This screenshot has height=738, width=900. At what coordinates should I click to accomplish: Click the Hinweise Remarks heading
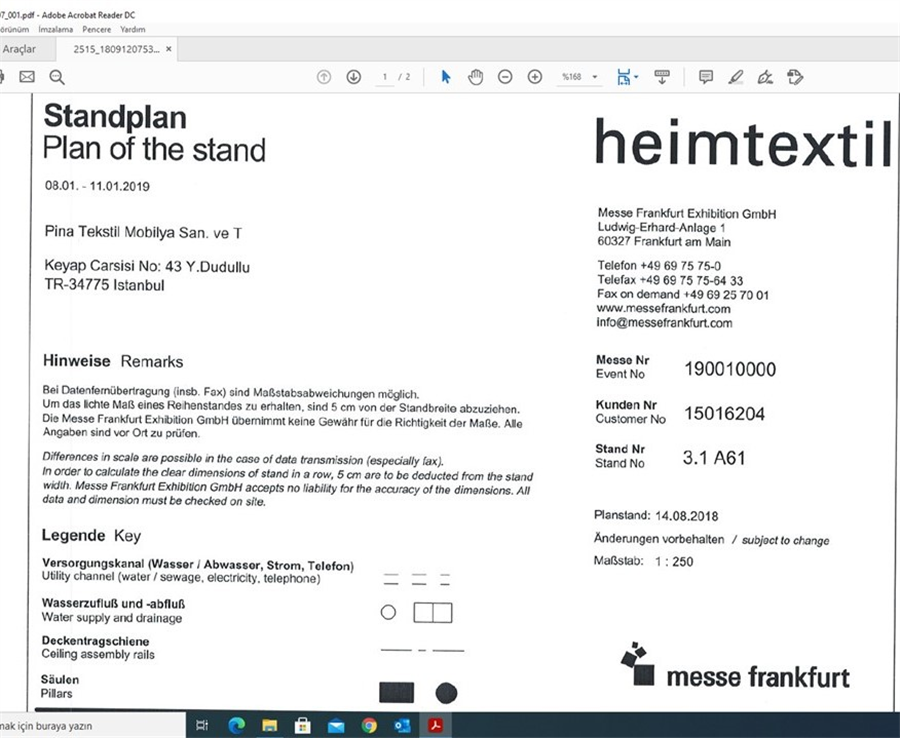point(113,361)
